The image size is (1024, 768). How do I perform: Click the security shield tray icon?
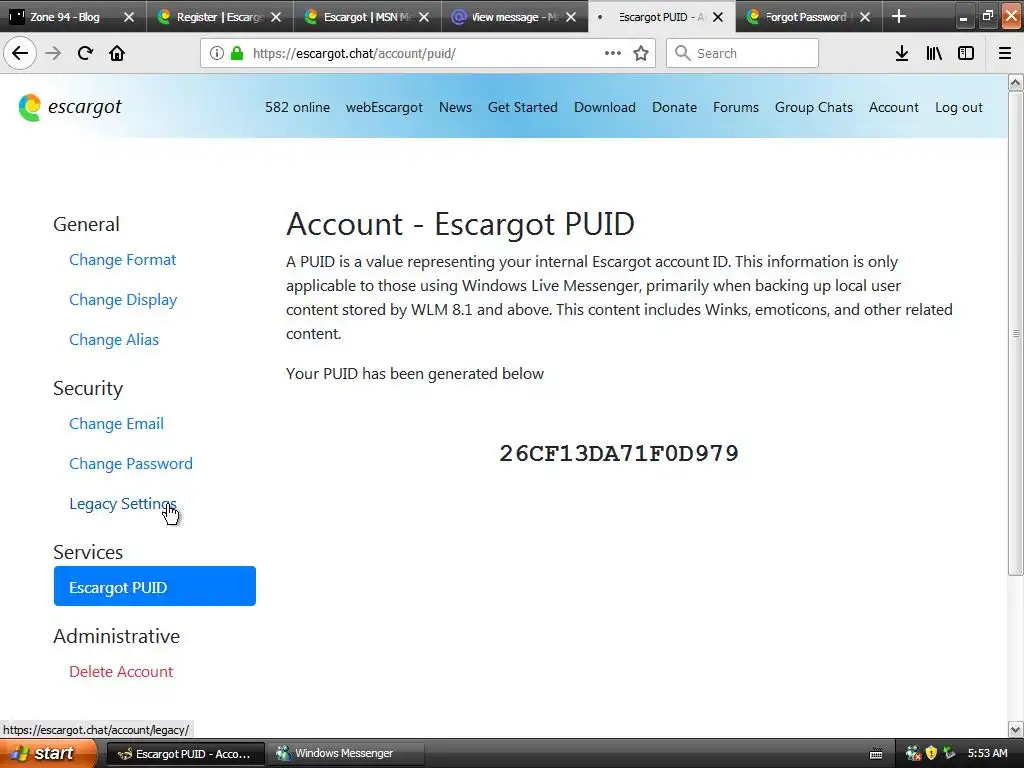click(x=931, y=754)
